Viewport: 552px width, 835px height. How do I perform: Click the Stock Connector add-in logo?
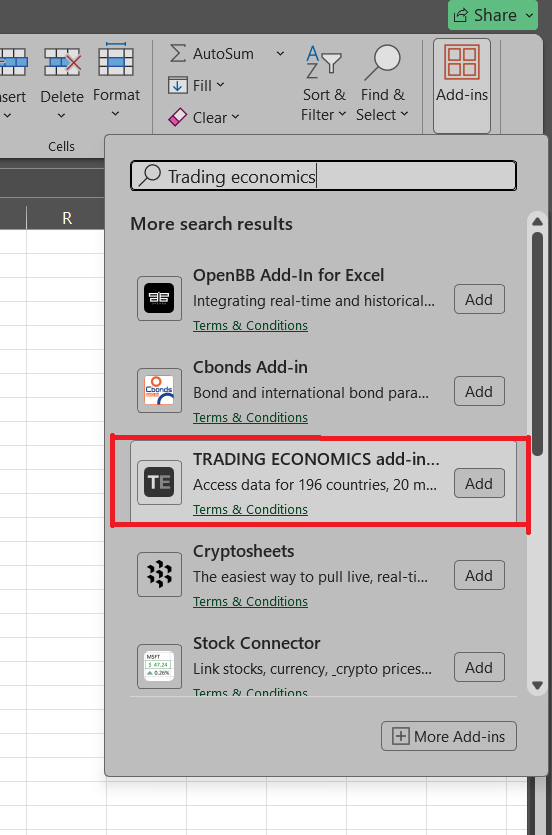coord(159,667)
